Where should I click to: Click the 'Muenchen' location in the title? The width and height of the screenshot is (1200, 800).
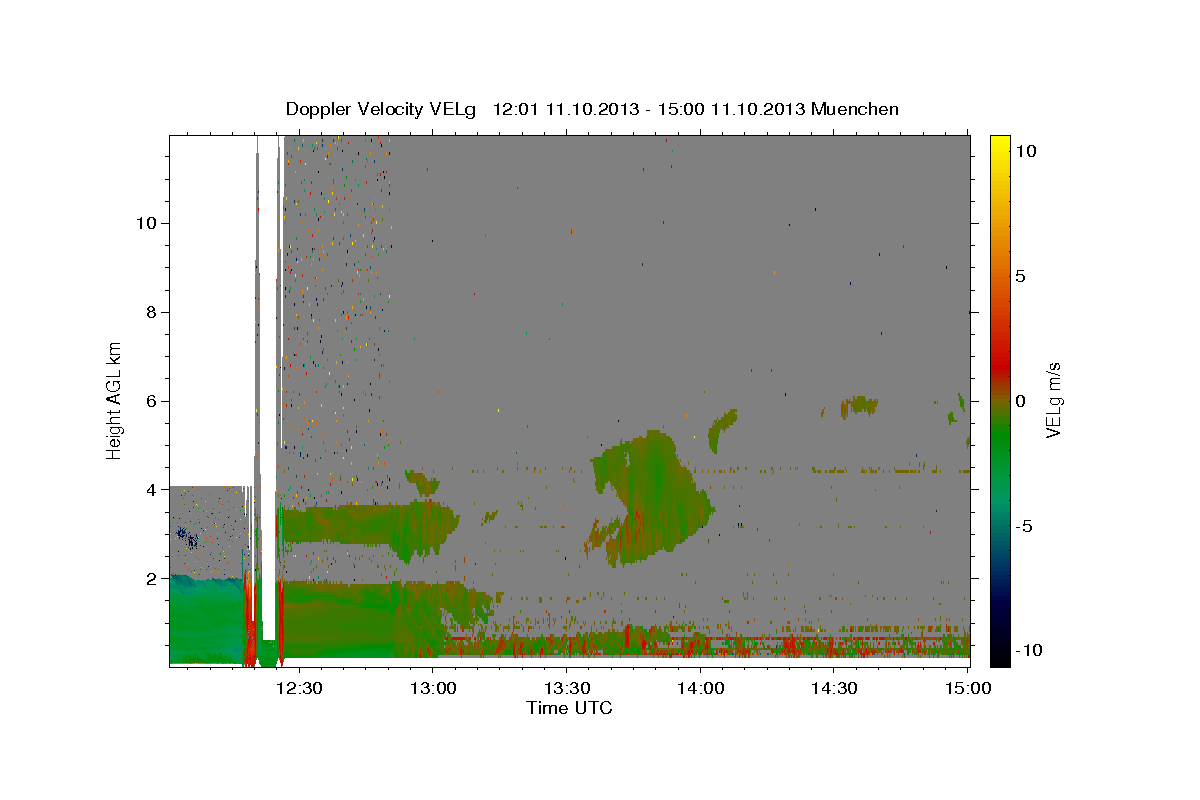point(855,109)
